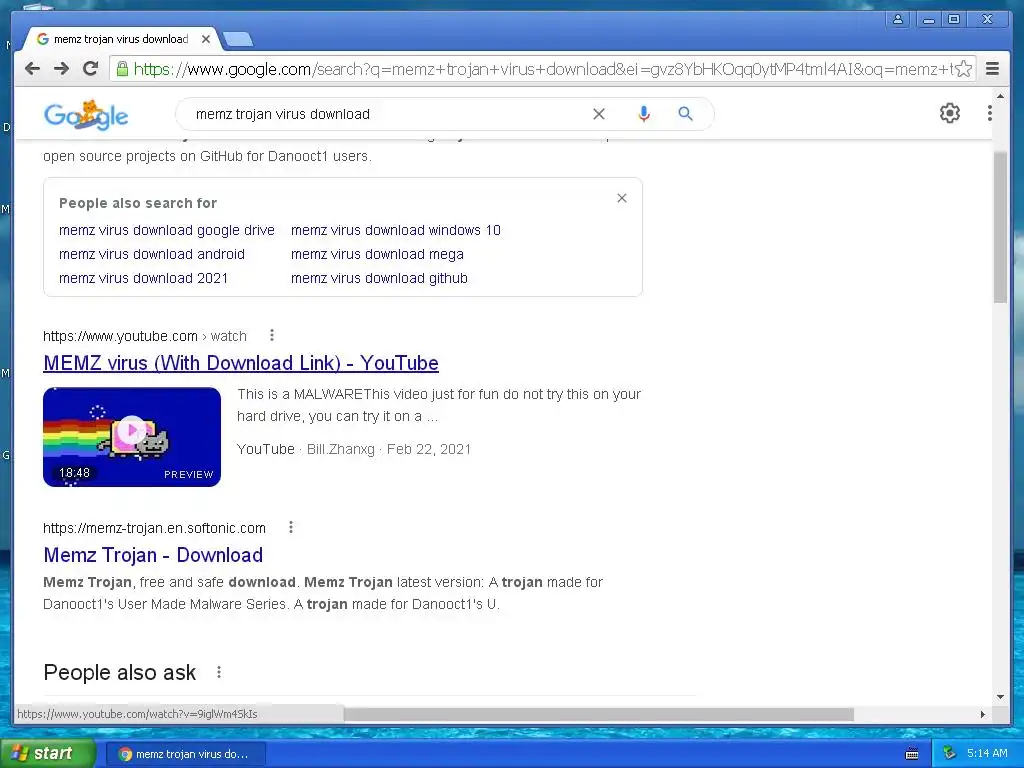Reload the page with the refresh icon
Viewport: 1024px width, 768px height.
pyautogui.click(x=91, y=69)
